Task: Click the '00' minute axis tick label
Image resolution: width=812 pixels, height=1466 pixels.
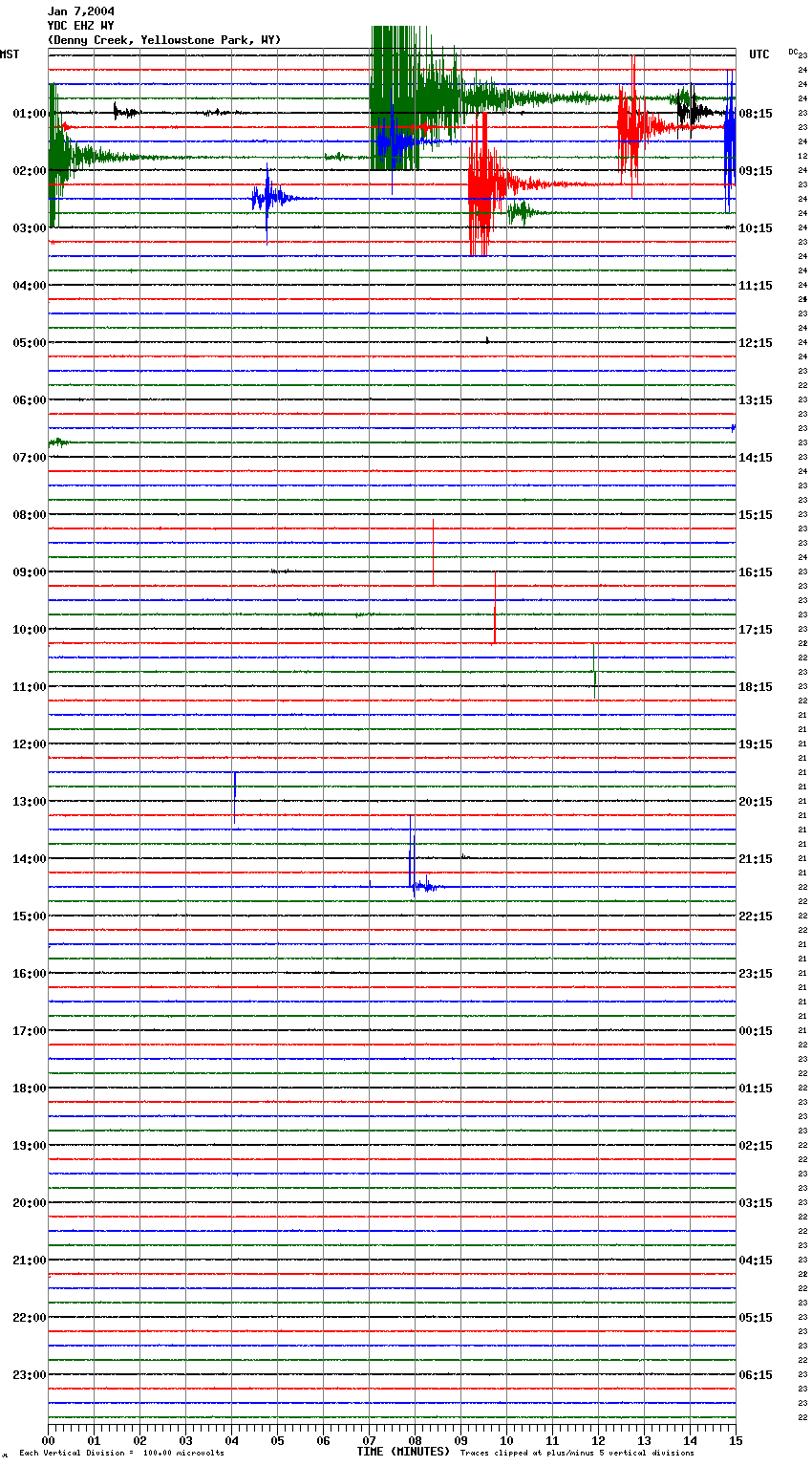Action: coord(49,1440)
